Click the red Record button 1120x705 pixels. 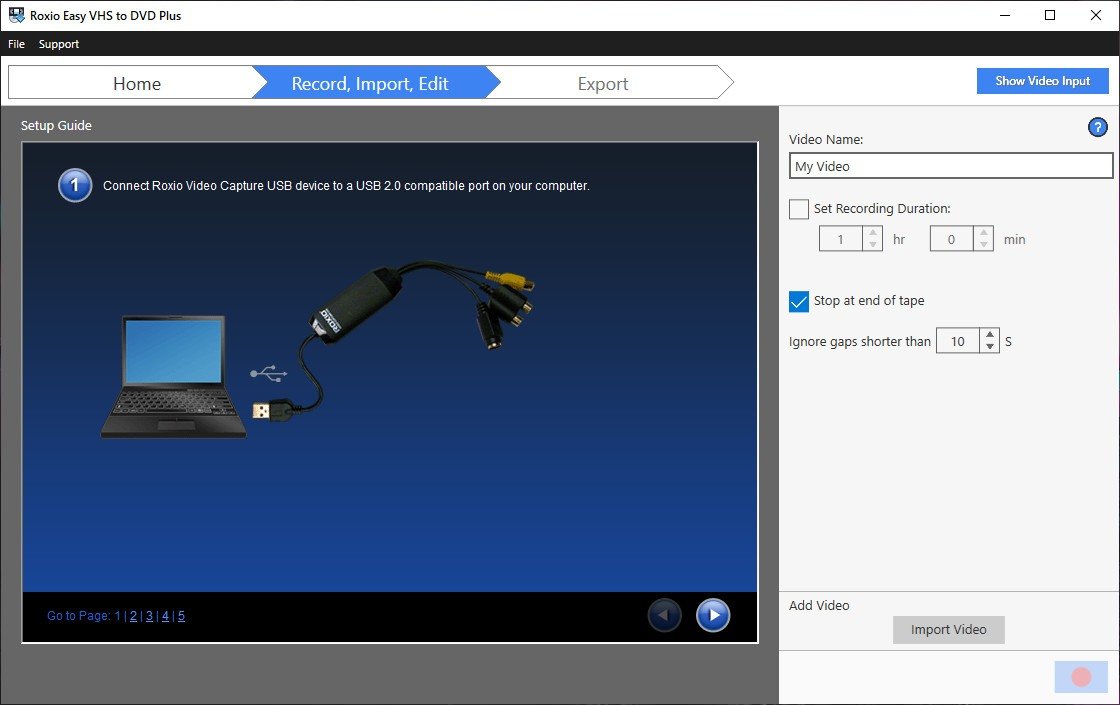[x=1080, y=677]
